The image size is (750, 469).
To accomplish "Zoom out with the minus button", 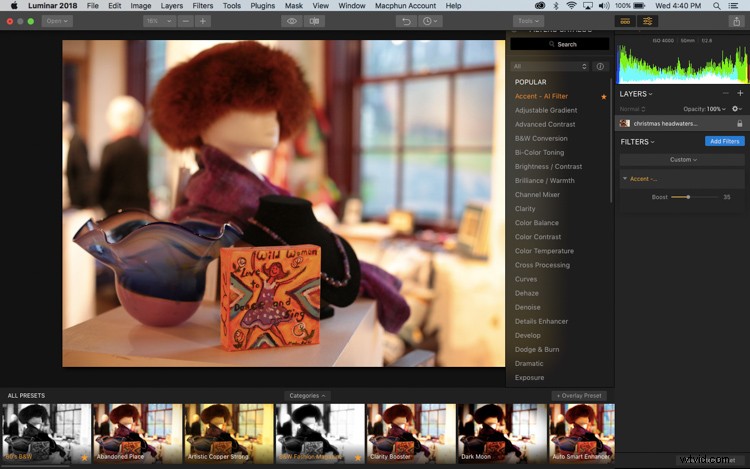I will pos(186,21).
